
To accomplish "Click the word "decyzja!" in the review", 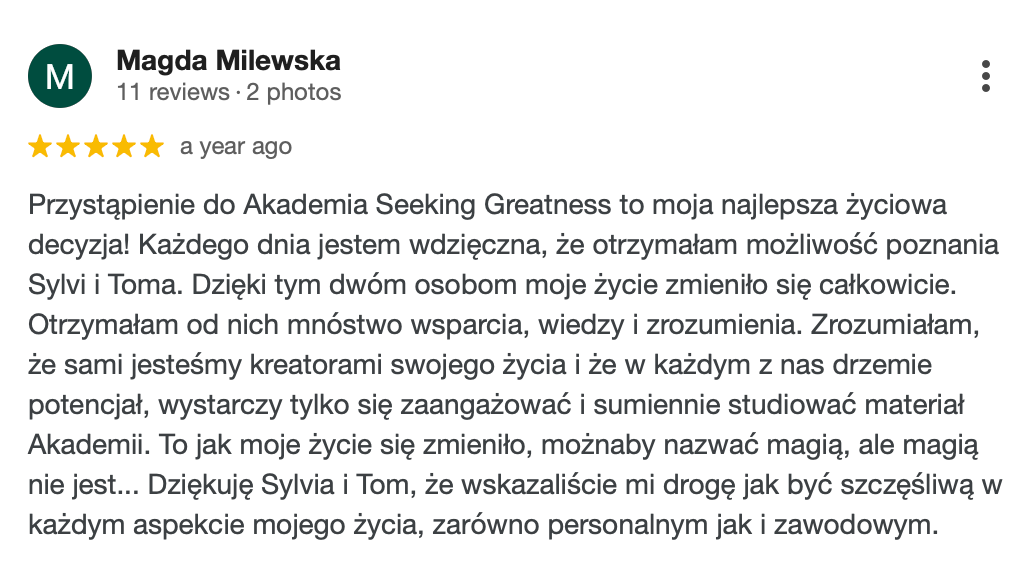I will pyautogui.click(x=76, y=247).
